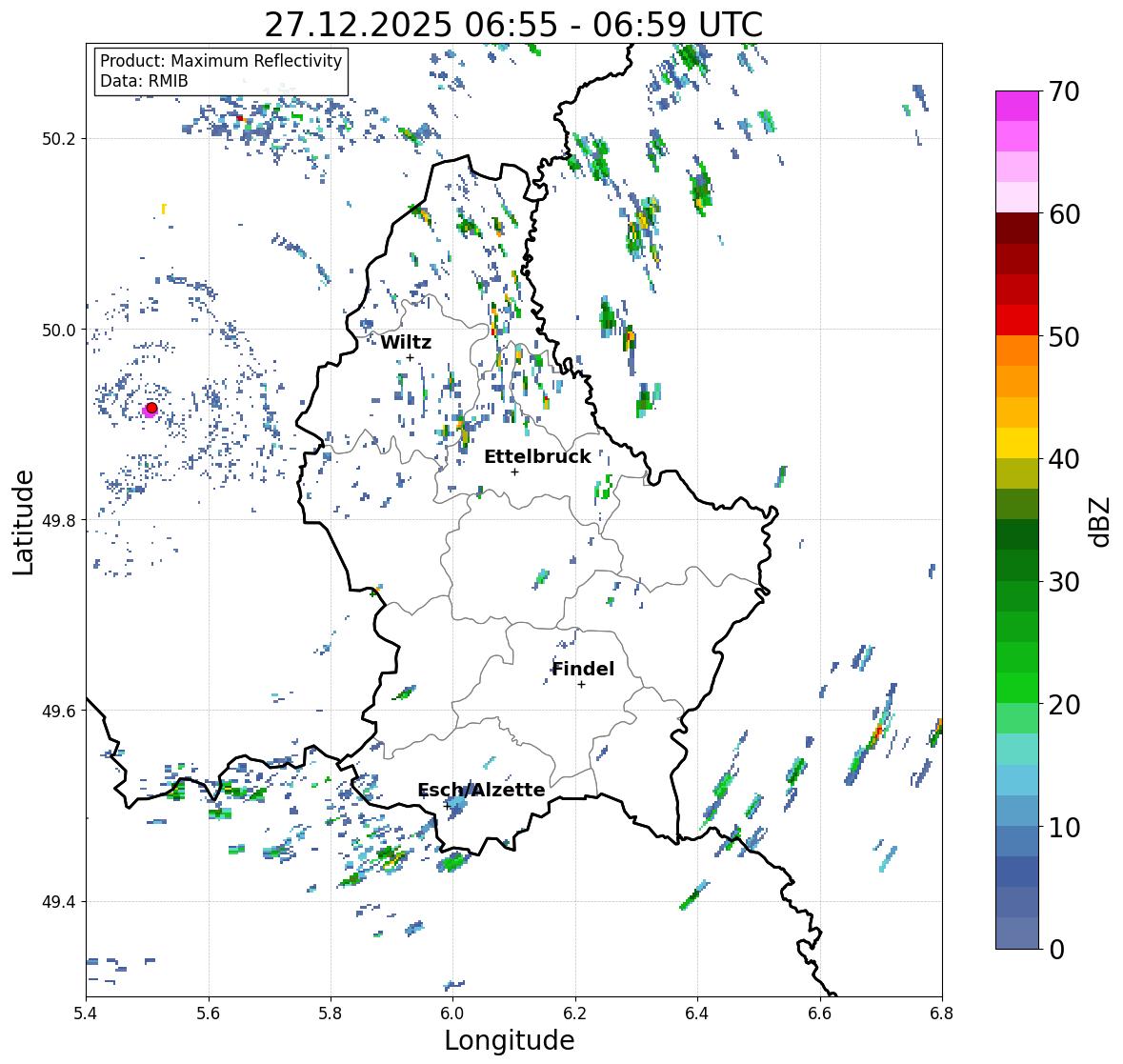Click the dBZ colorbar label
Image resolution: width=1123 pixels, height=1064 pixels.
pyautogui.click(x=1101, y=521)
